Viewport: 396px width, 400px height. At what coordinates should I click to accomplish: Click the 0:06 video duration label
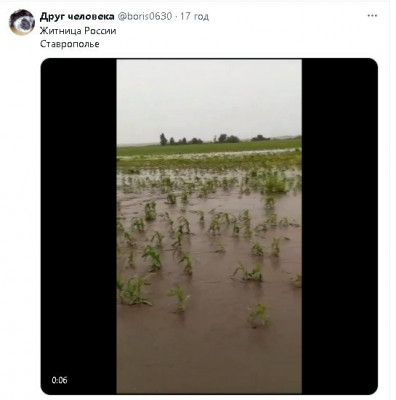(x=59, y=380)
